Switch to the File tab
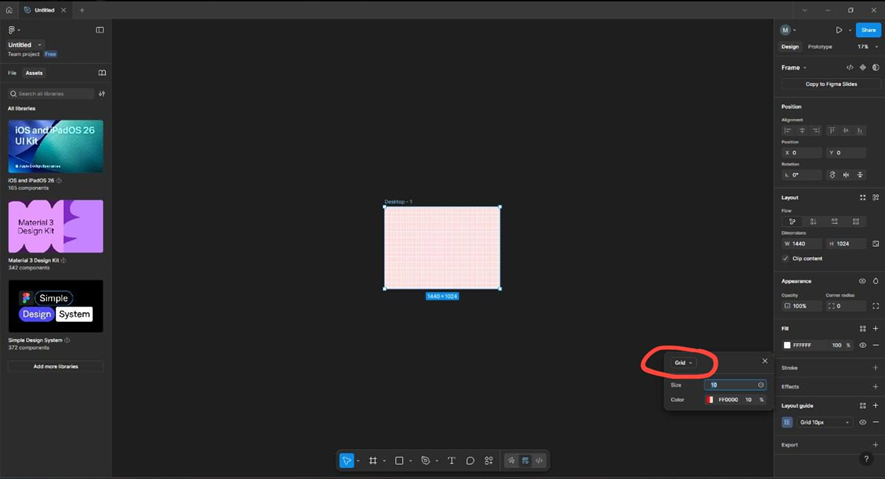This screenshot has width=885, height=479. point(12,73)
